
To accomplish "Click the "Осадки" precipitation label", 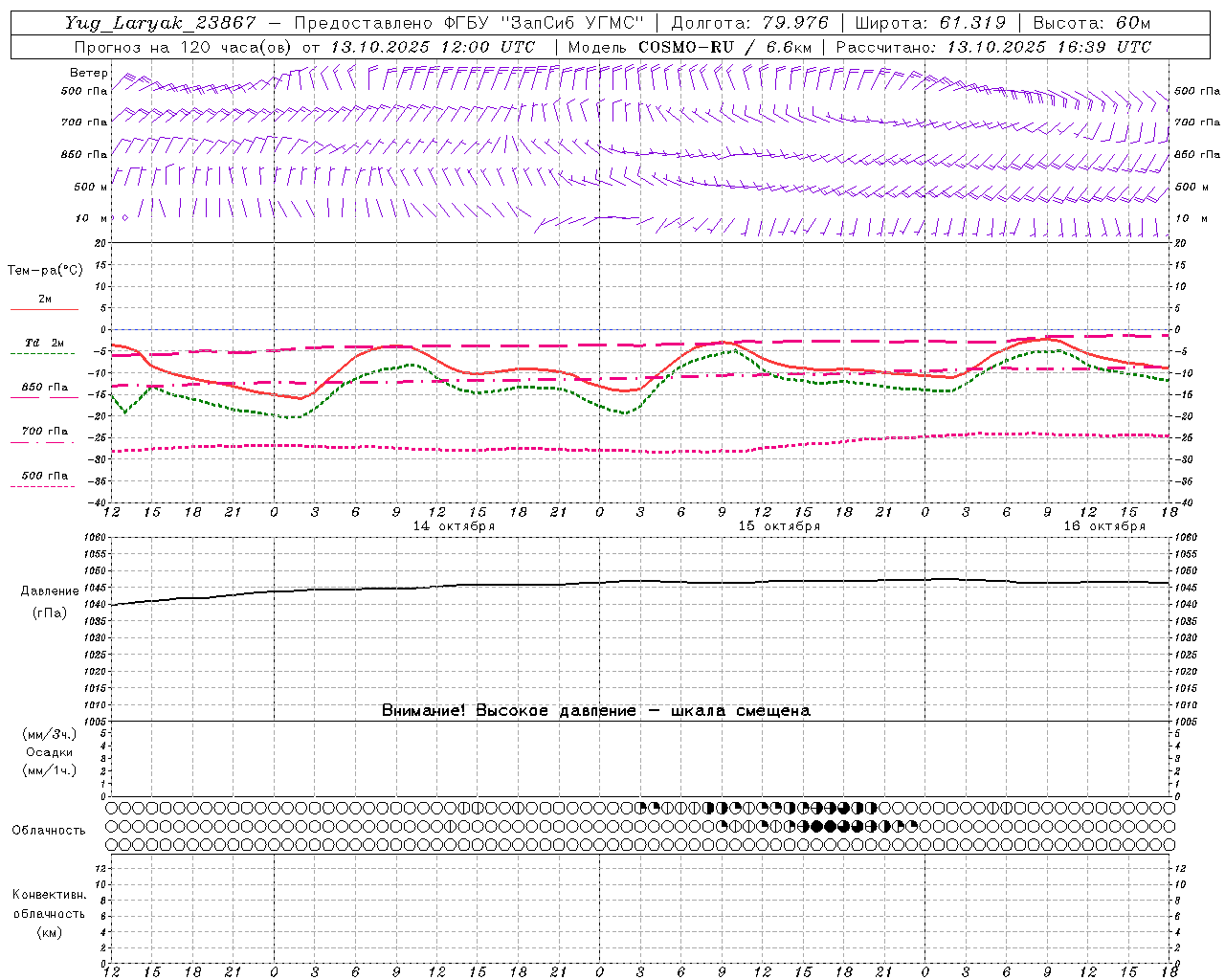I will [x=50, y=752].
